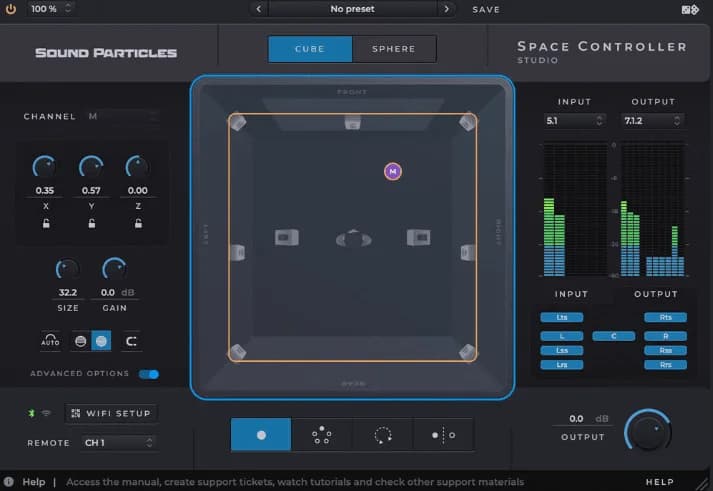Click the SAVE preset button
The width and height of the screenshot is (713, 491).
coord(486,10)
